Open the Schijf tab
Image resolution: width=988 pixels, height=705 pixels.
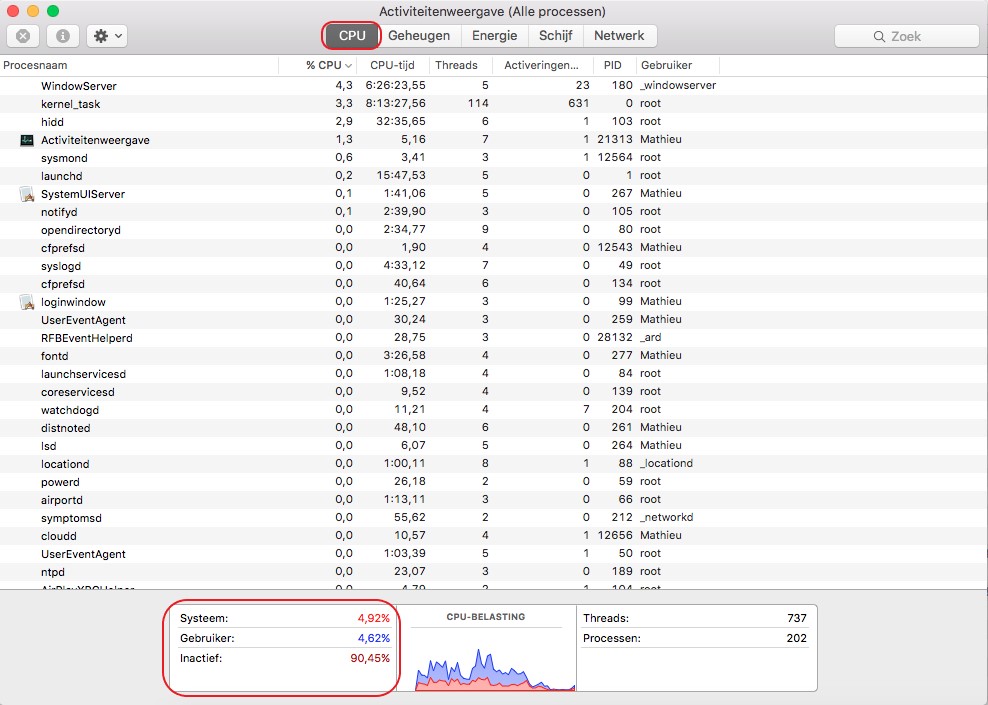555,36
